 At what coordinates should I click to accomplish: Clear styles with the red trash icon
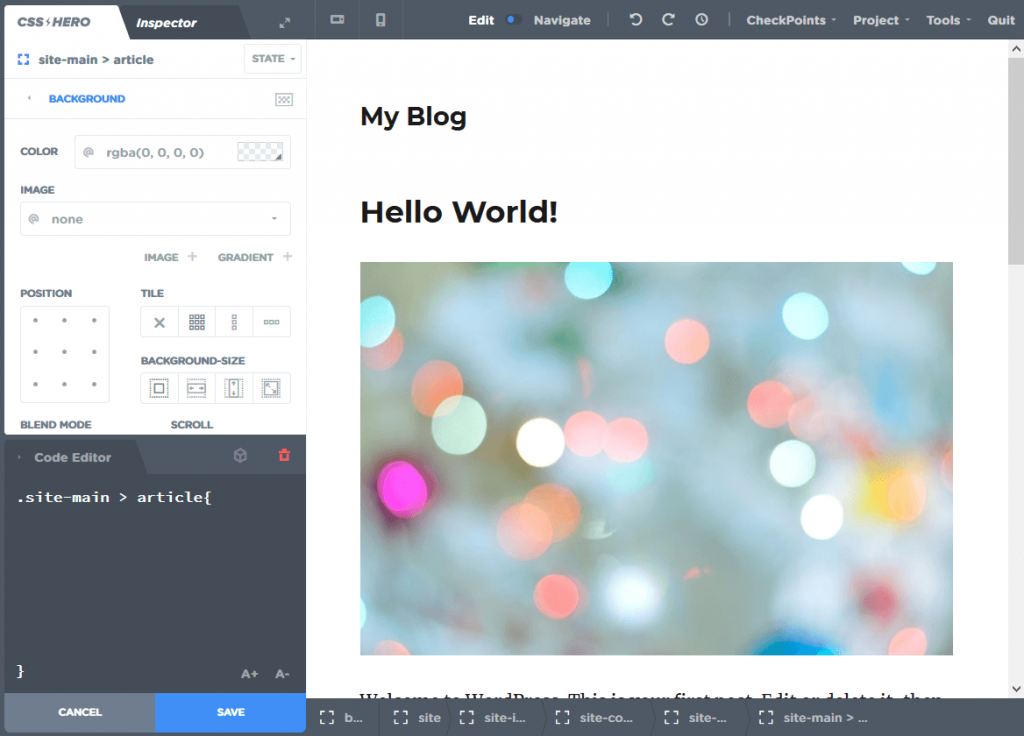[x=284, y=455]
